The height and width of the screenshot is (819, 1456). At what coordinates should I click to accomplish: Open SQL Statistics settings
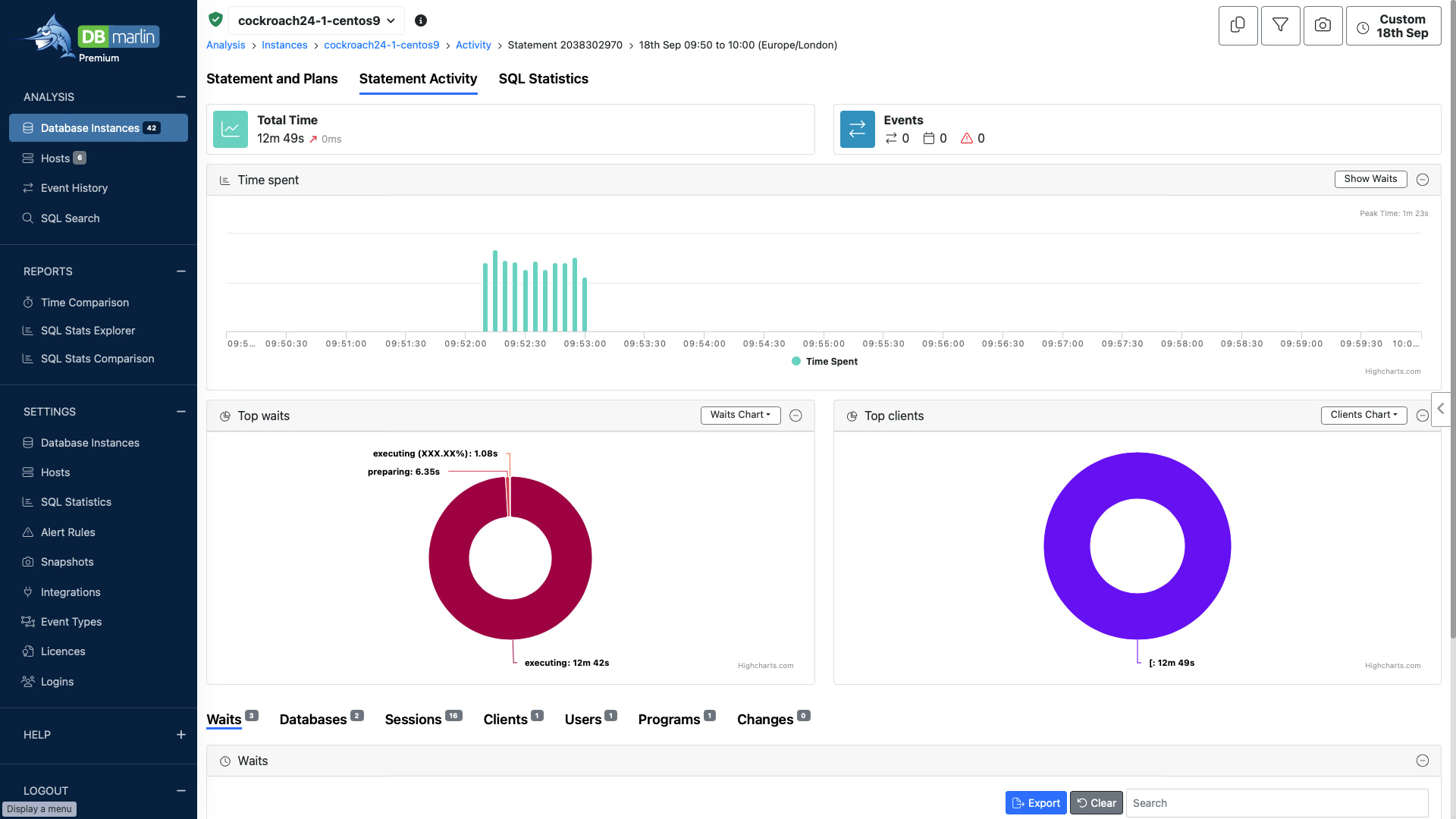click(x=76, y=502)
